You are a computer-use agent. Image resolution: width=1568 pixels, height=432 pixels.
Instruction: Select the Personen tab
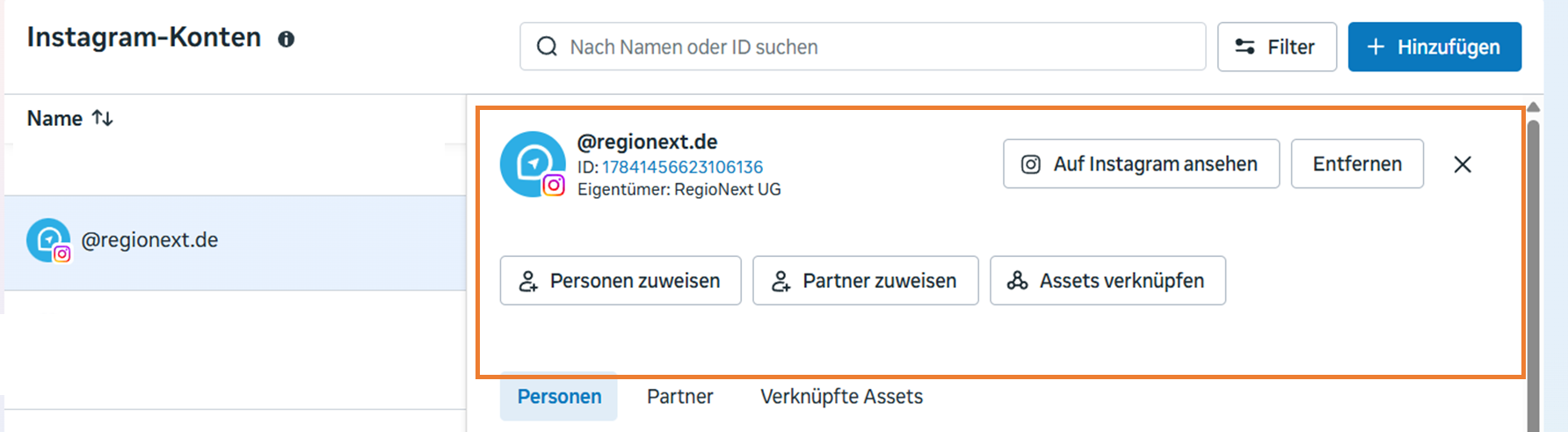559,397
